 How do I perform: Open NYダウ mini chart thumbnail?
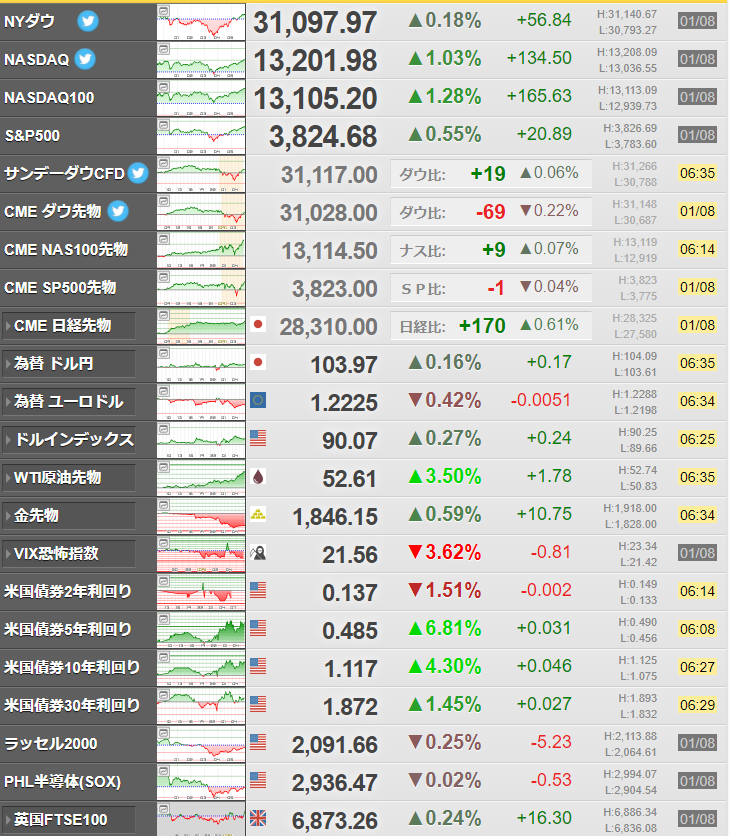pos(201,22)
